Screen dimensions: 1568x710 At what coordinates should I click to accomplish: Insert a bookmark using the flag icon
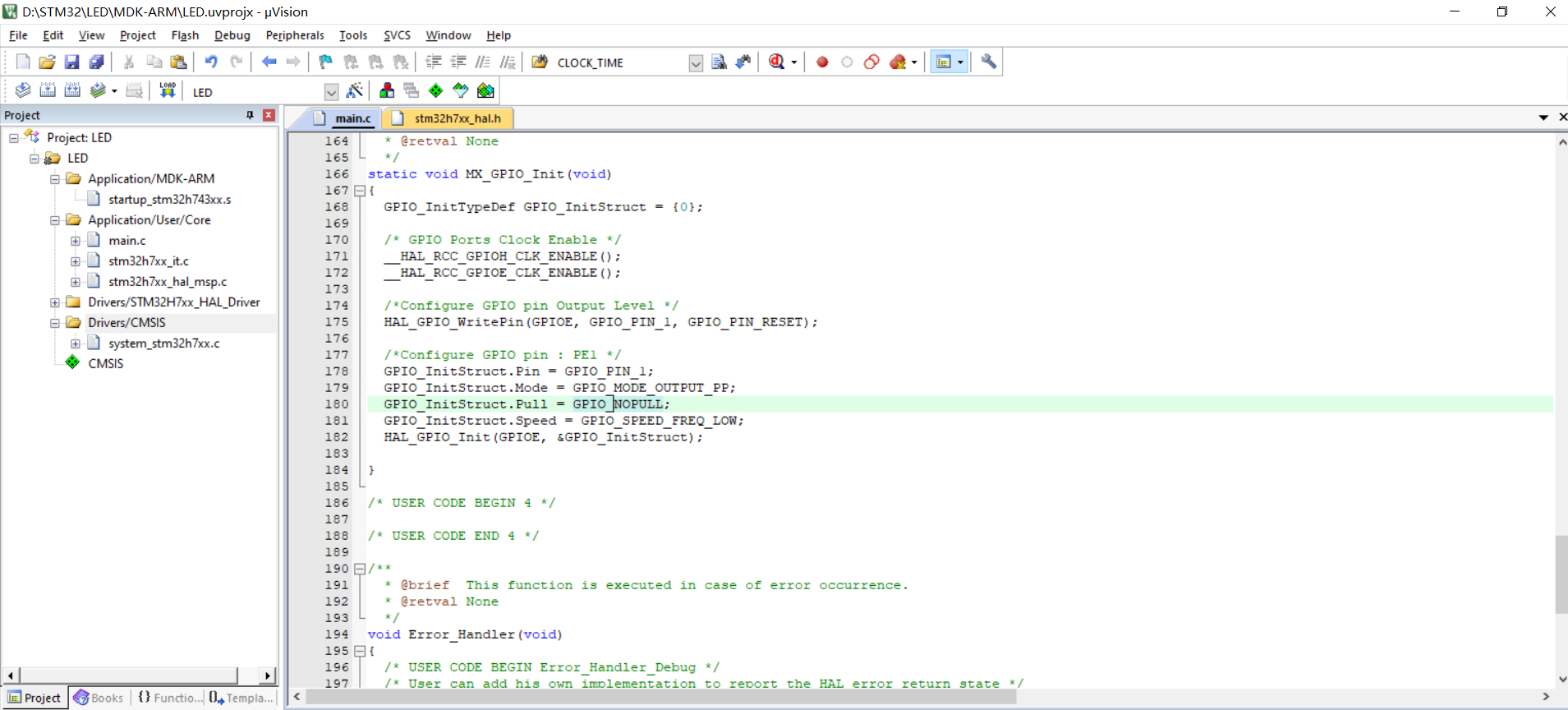(x=326, y=62)
